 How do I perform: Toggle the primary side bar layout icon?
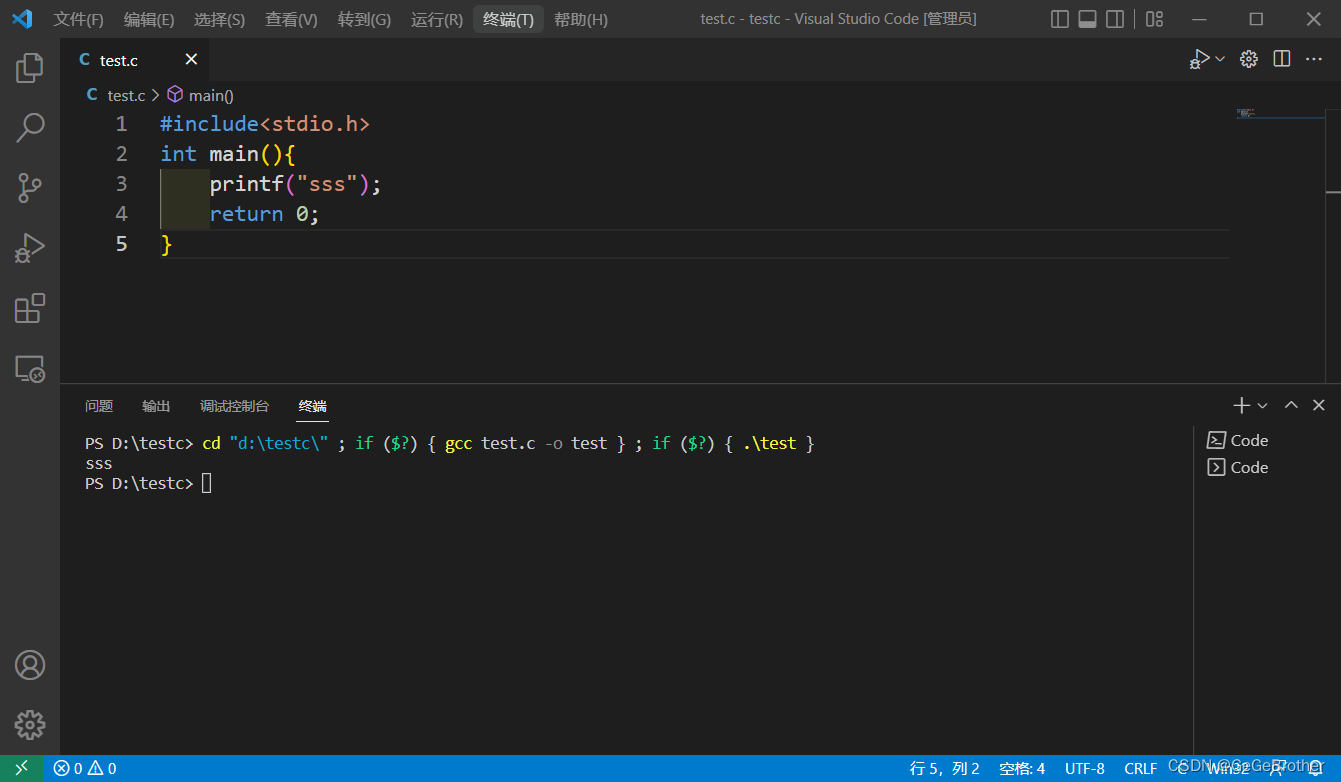tap(1060, 19)
